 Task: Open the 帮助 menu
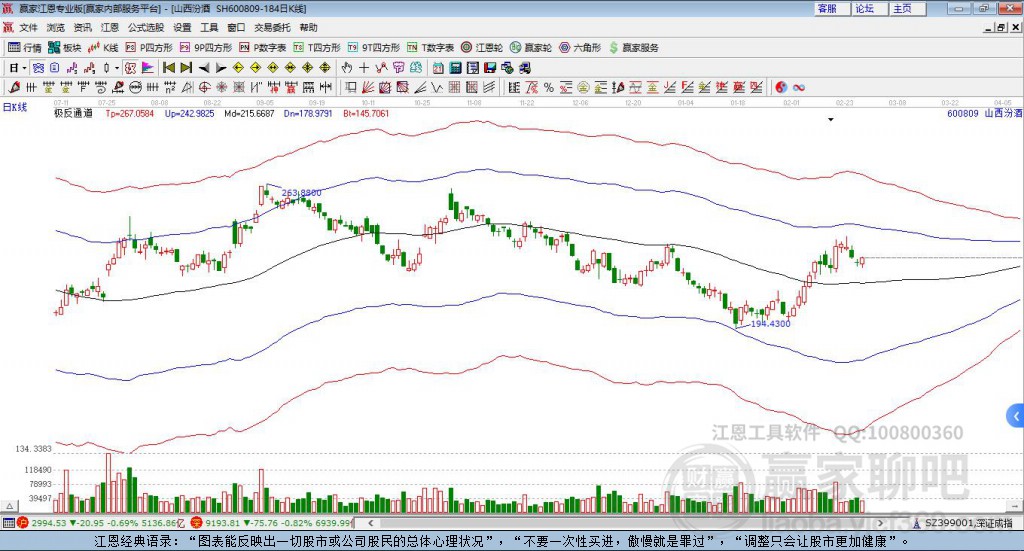pyautogui.click(x=308, y=27)
